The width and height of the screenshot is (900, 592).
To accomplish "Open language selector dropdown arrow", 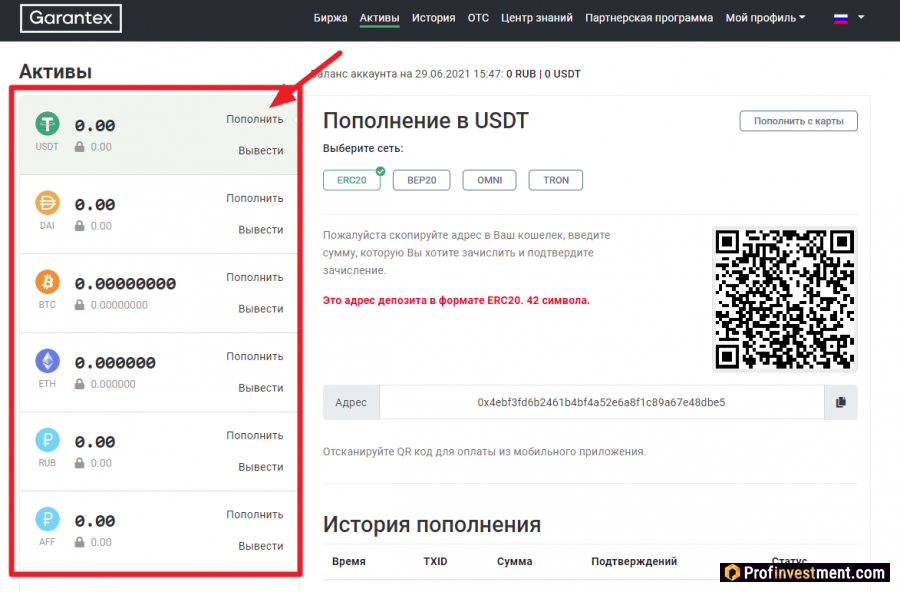I will click(x=861, y=17).
